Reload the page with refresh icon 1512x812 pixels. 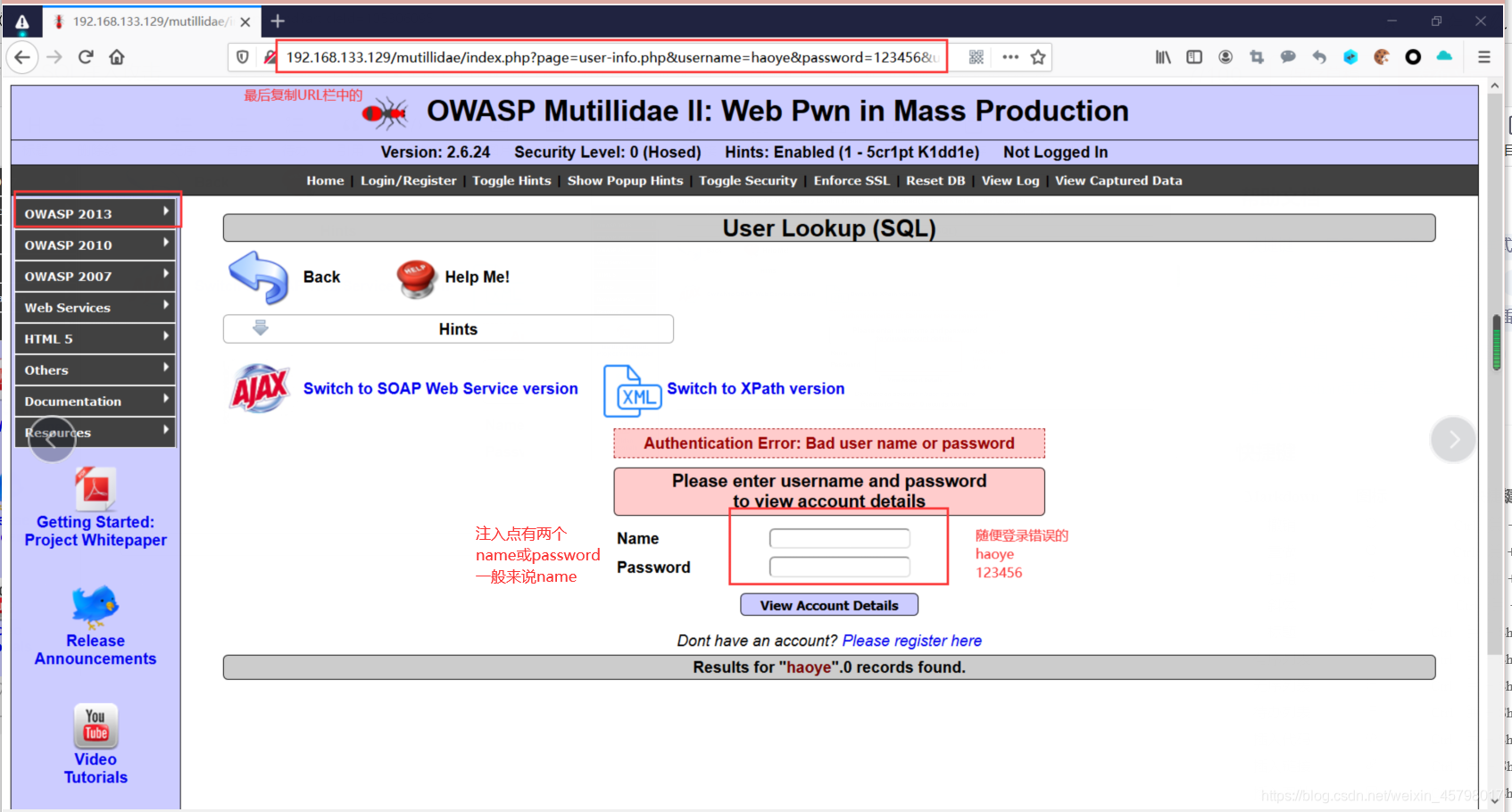pyautogui.click(x=86, y=57)
